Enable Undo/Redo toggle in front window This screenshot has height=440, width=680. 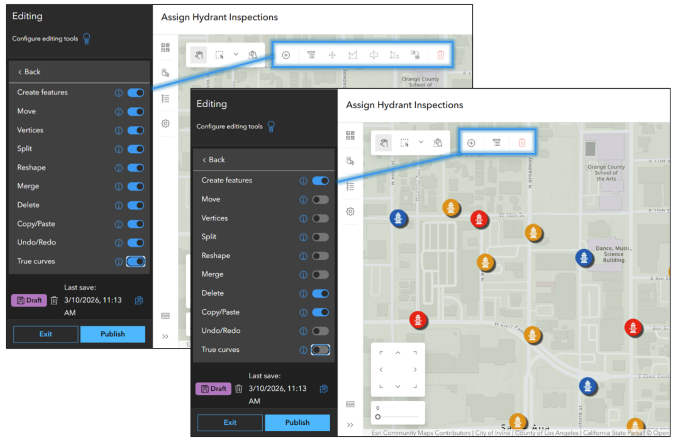coord(320,331)
